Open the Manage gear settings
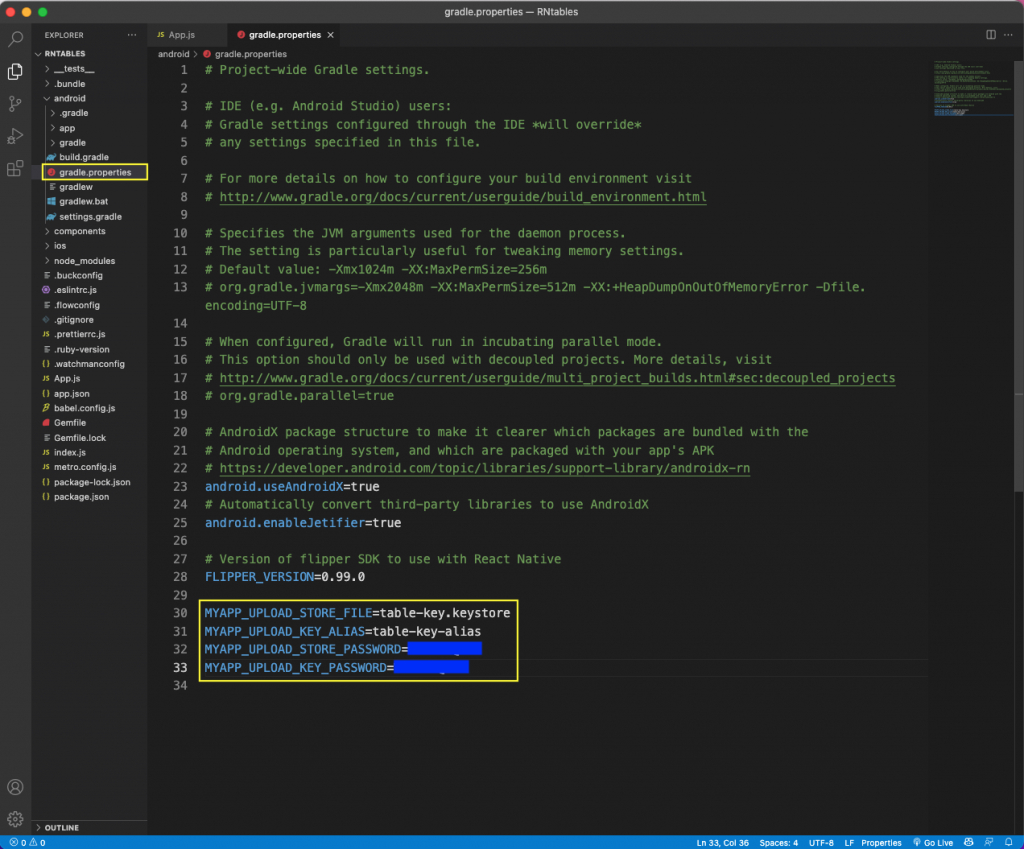Viewport: 1024px width, 849px height. (x=15, y=819)
